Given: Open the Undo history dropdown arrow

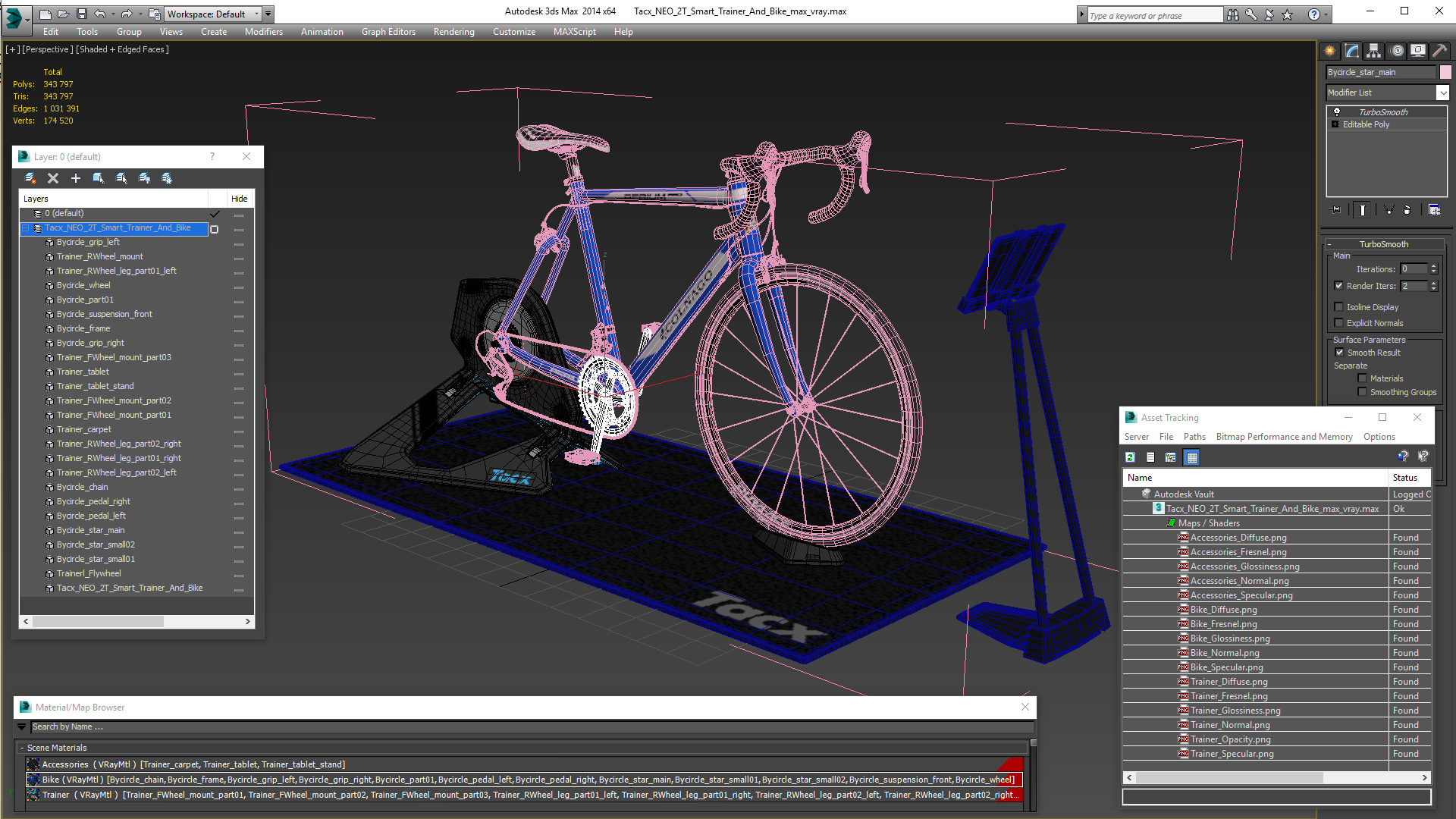Looking at the screenshot, I should (113, 14).
